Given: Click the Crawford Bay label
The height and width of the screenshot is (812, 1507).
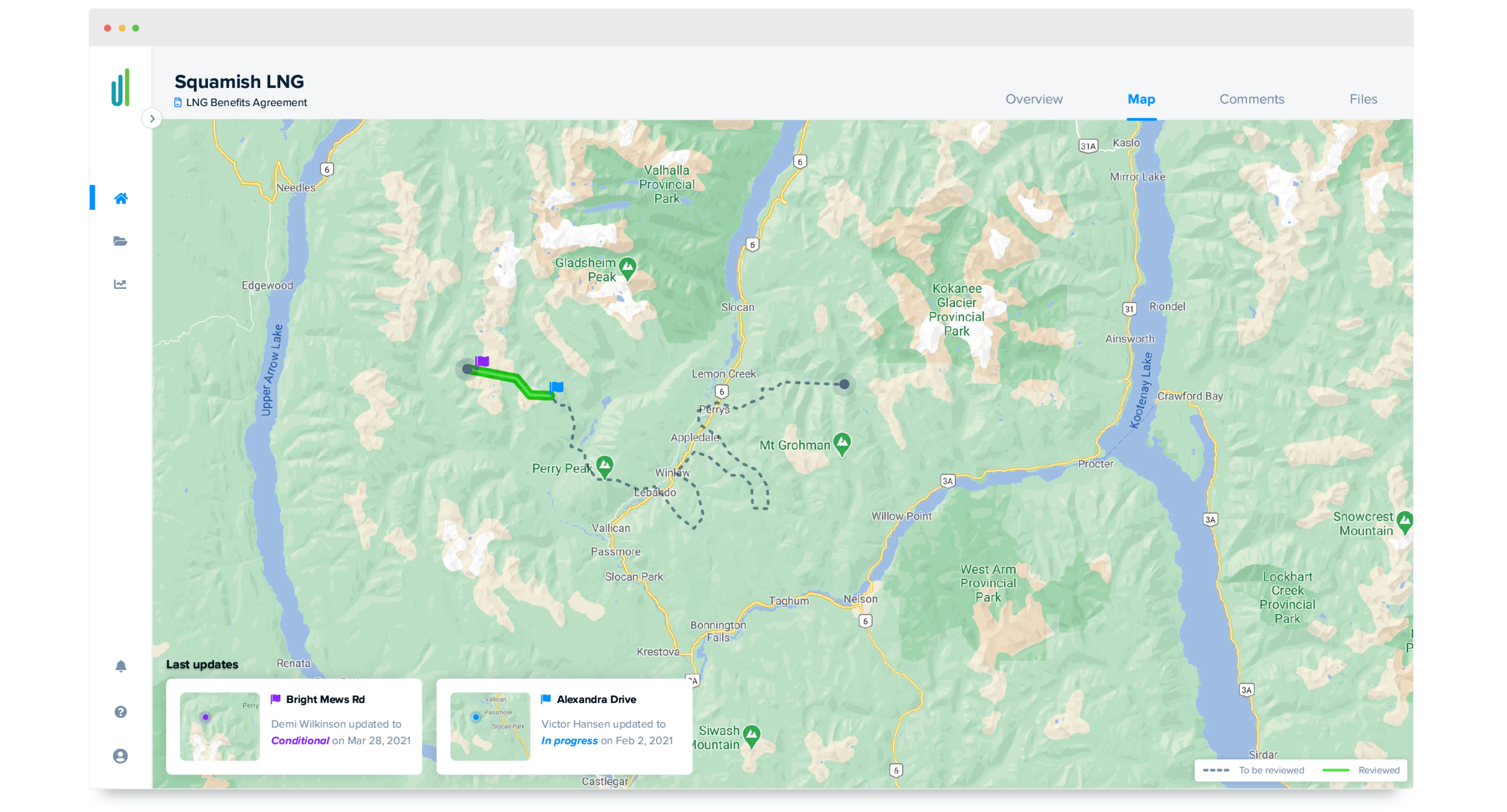Looking at the screenshot, I should coord(1190,396).
